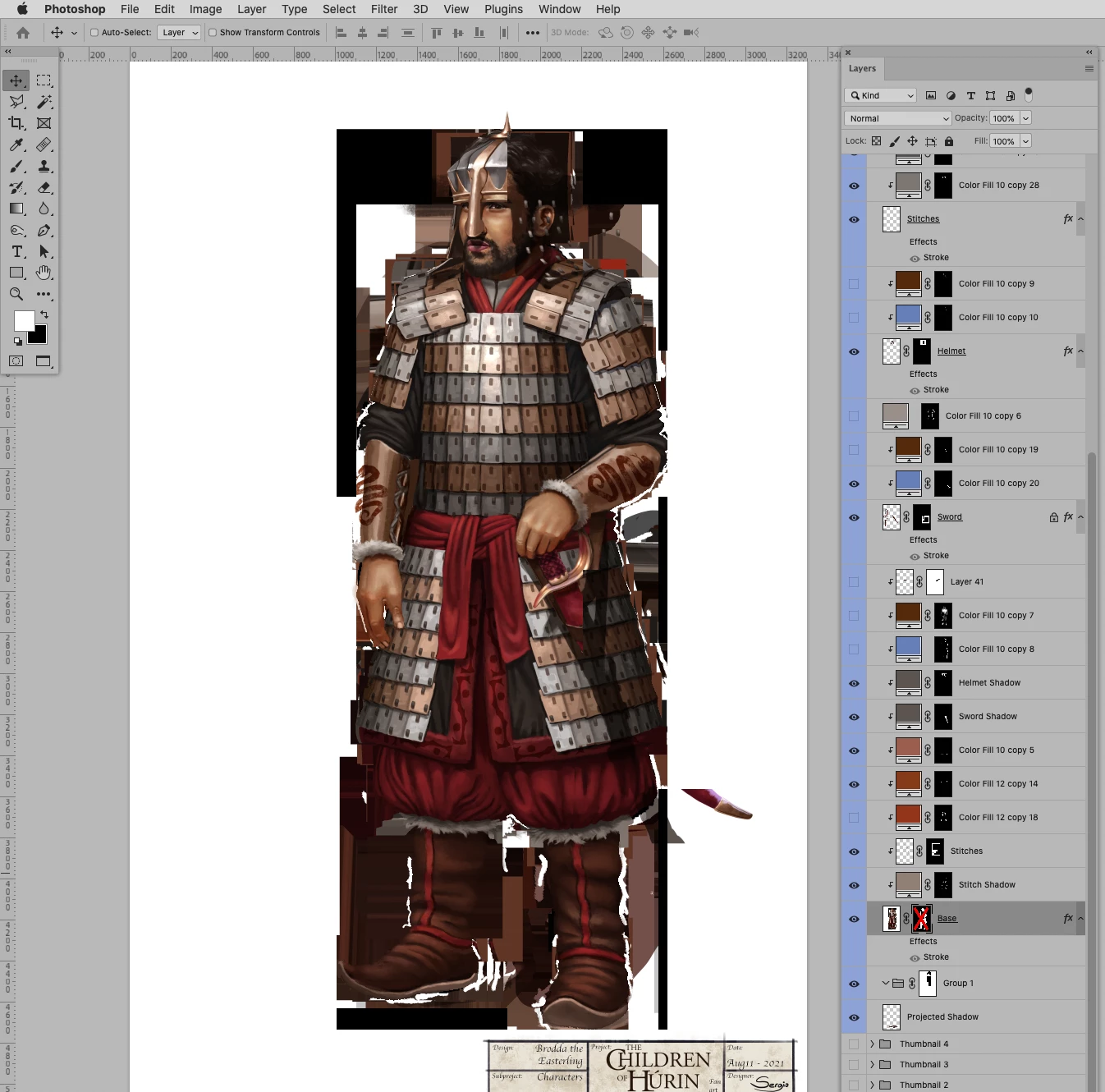Click the foreground color swatch
1105x1092 pixels.
point(24,320)
